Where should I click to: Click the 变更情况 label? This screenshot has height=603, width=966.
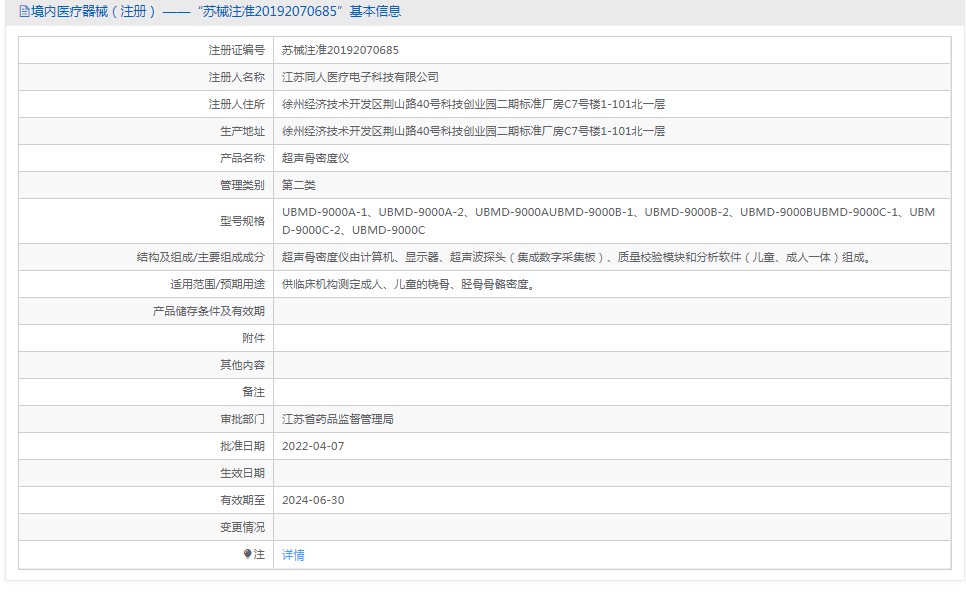point(242,528)
